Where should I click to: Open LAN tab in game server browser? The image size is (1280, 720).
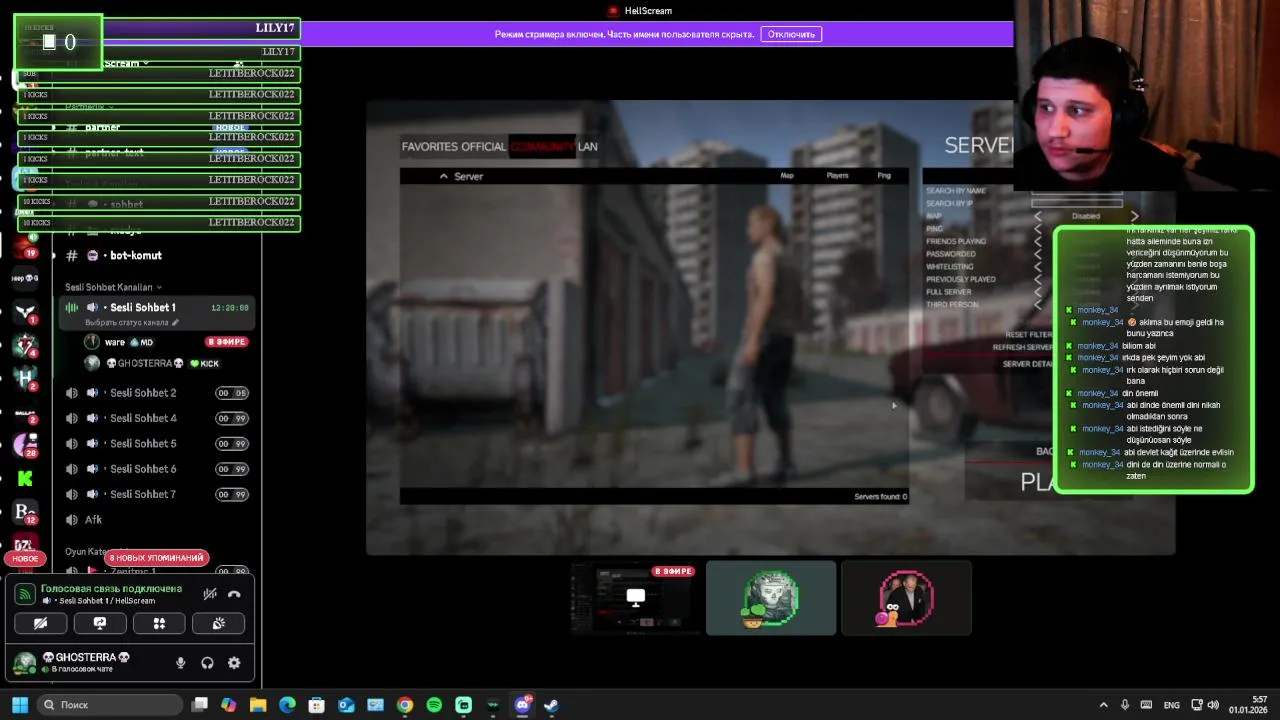[588, 147]
